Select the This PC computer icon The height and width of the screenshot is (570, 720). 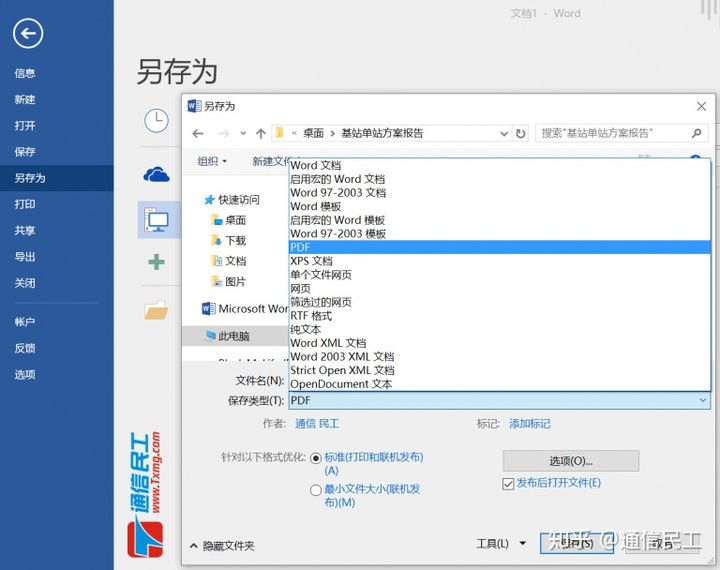(x=157, y=220)
